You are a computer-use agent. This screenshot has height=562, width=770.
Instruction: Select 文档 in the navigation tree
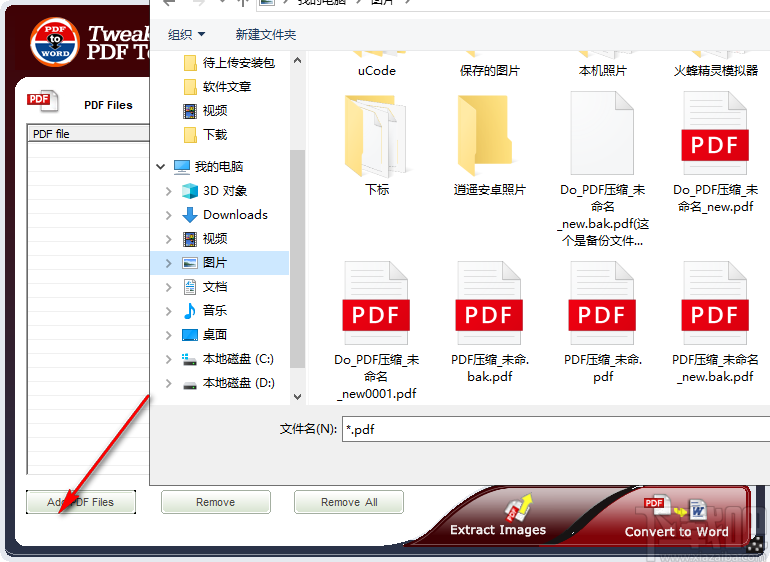pos(205,287)
